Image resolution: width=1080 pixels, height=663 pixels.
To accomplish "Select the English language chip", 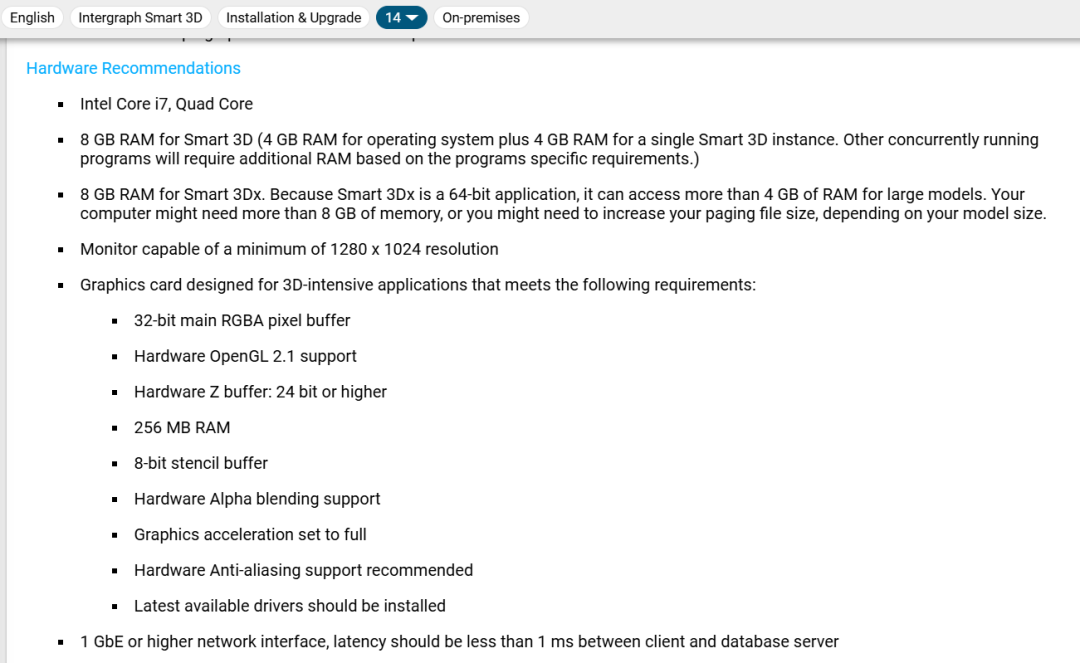I will pos(32,18).
